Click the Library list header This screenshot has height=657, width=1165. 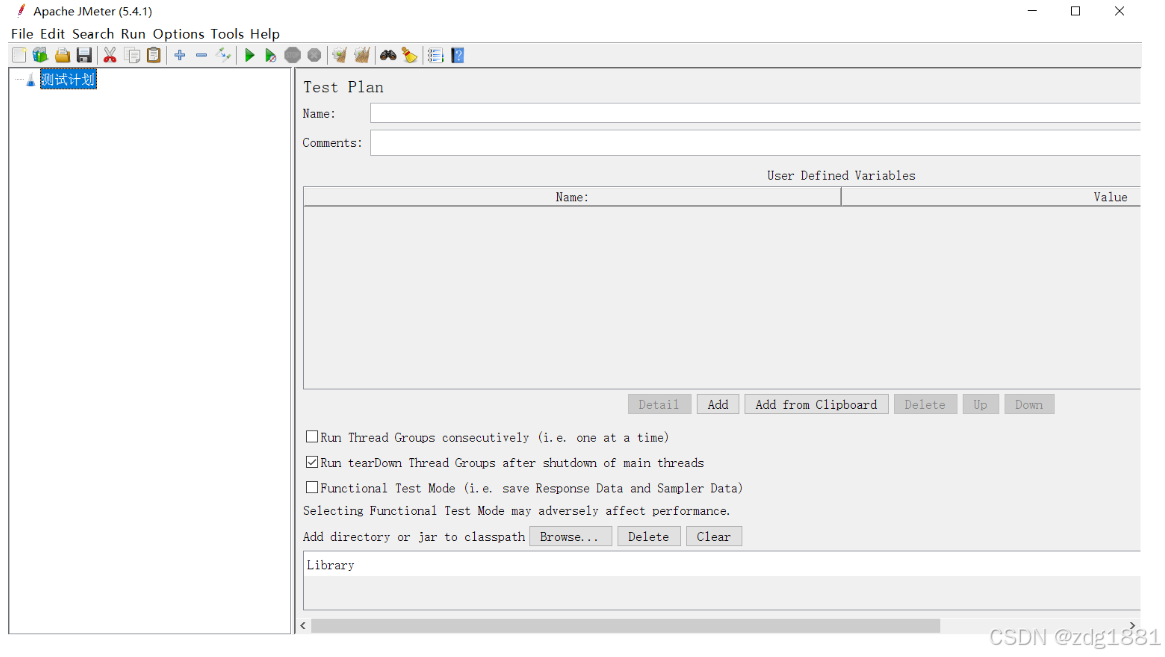point(721,565)
